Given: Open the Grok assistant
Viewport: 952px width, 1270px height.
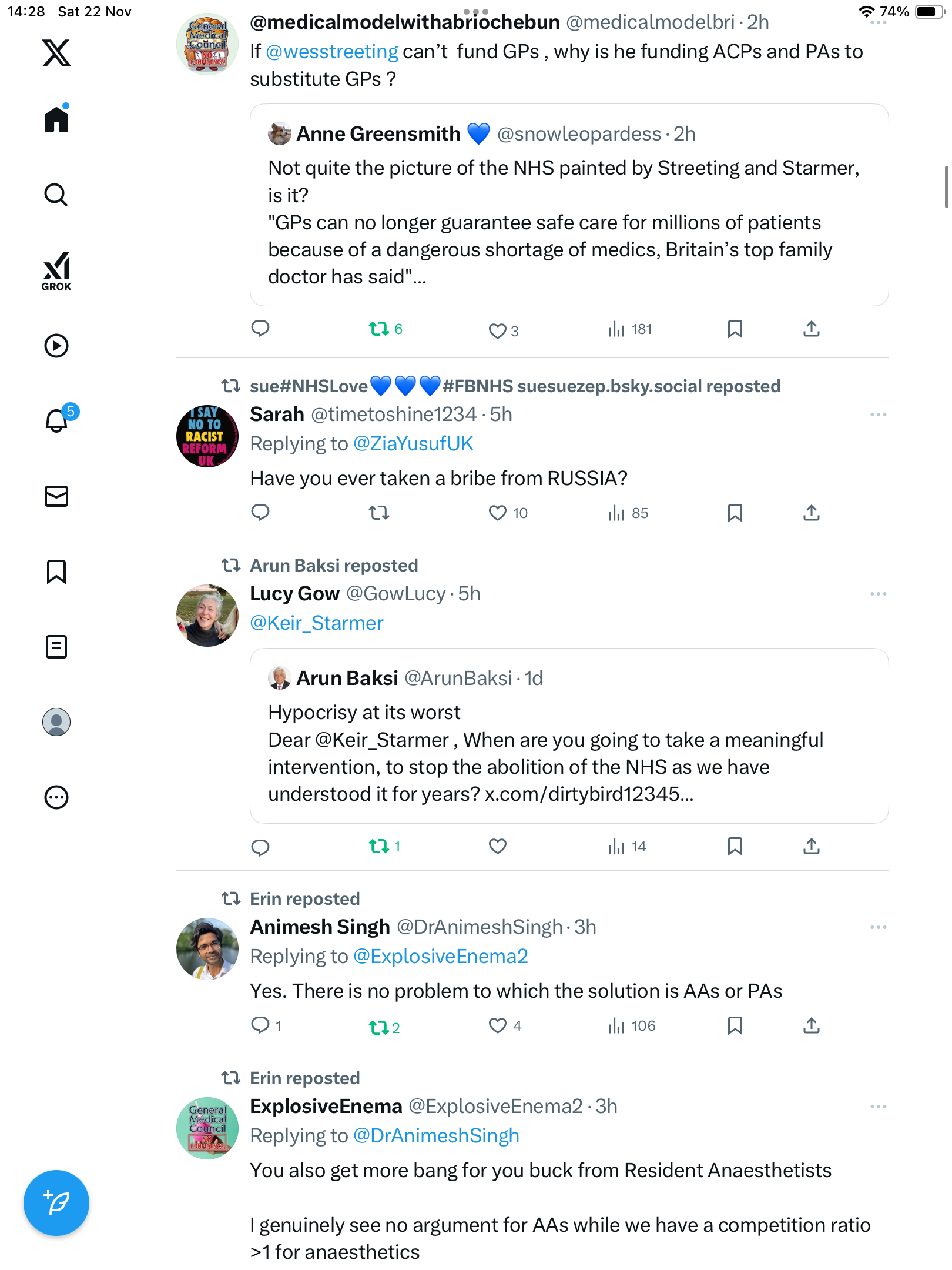Looking at the screenshot, I should point(56,271).
